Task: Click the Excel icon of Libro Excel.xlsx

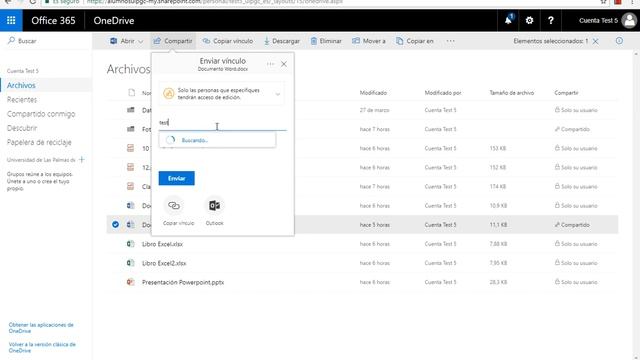Action: point(131,244)
